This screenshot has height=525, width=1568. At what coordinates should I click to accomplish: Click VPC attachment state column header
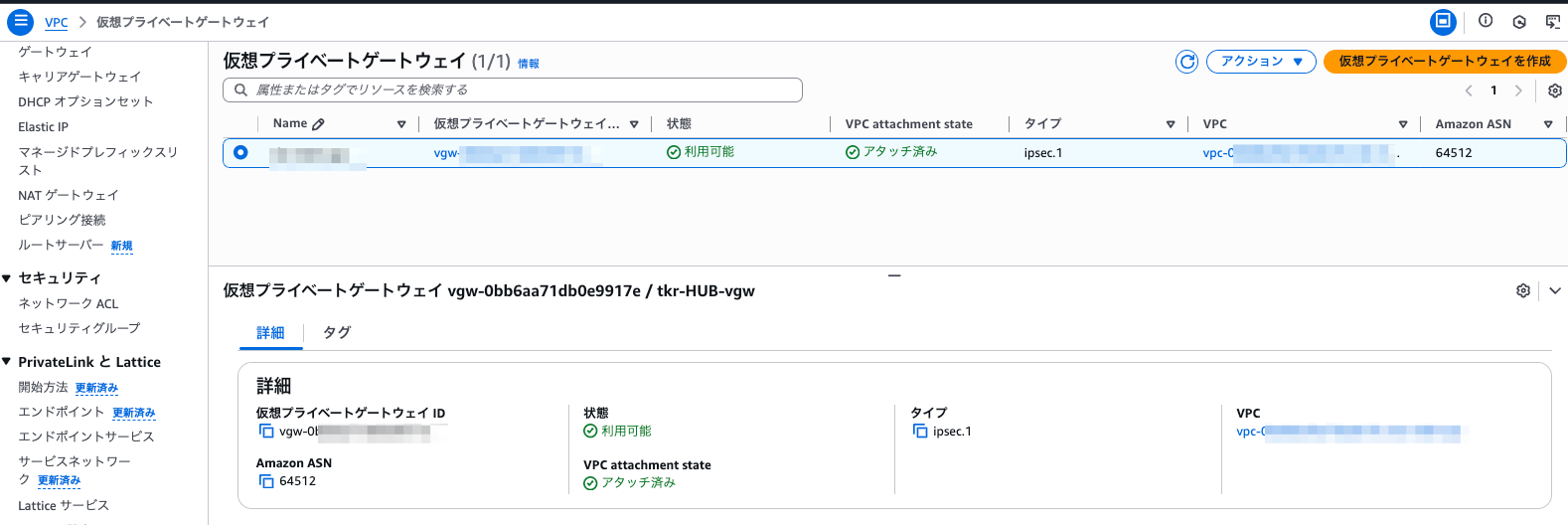(x=908, y=124)
